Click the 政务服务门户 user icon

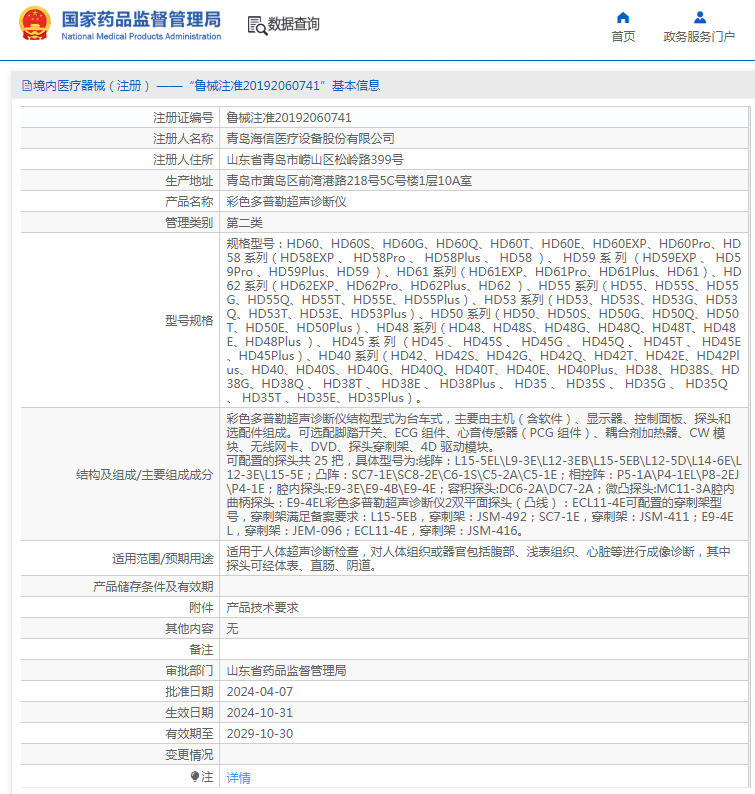point(699,18)
